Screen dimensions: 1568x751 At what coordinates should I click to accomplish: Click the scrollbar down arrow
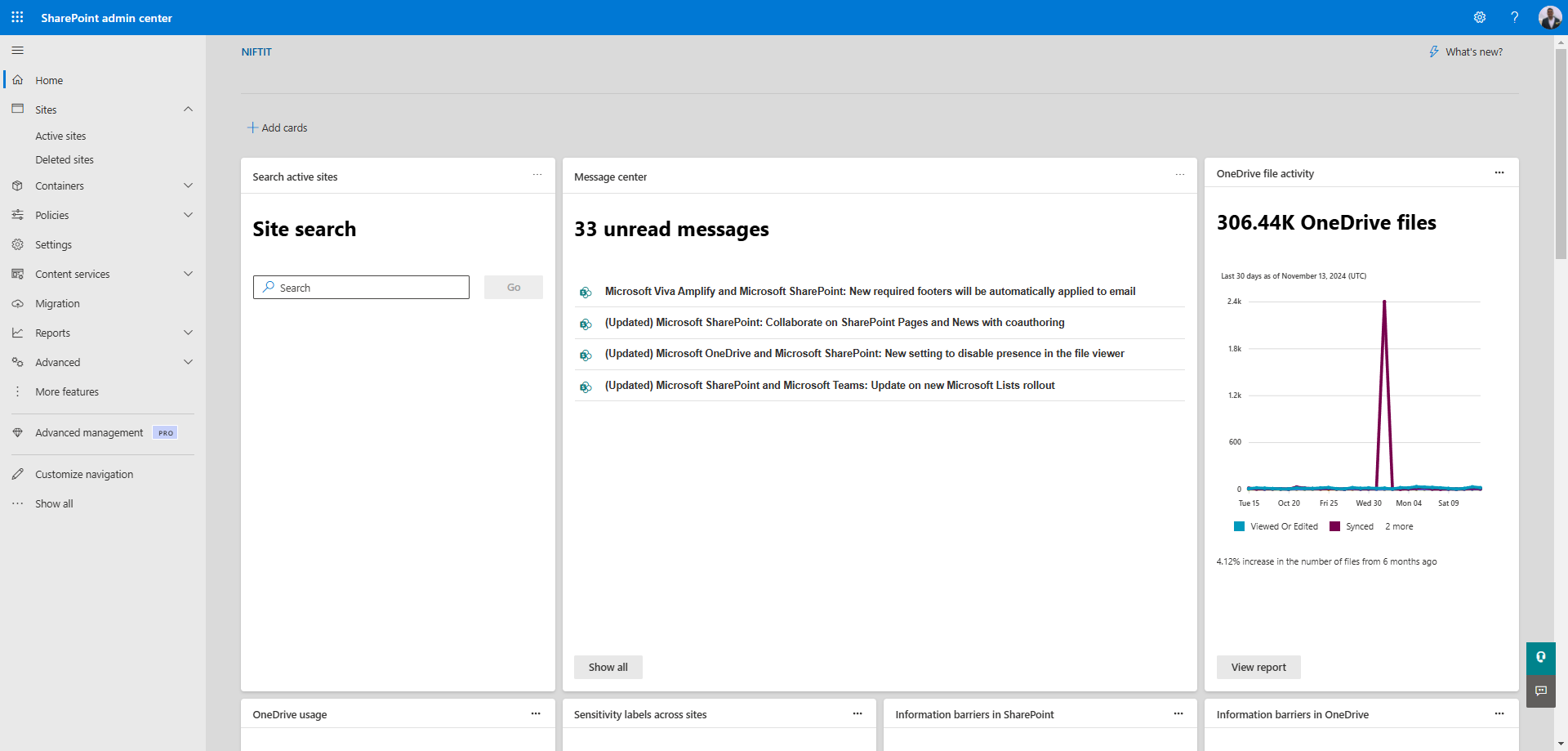pyautogui.click(x=1561, y=744)
